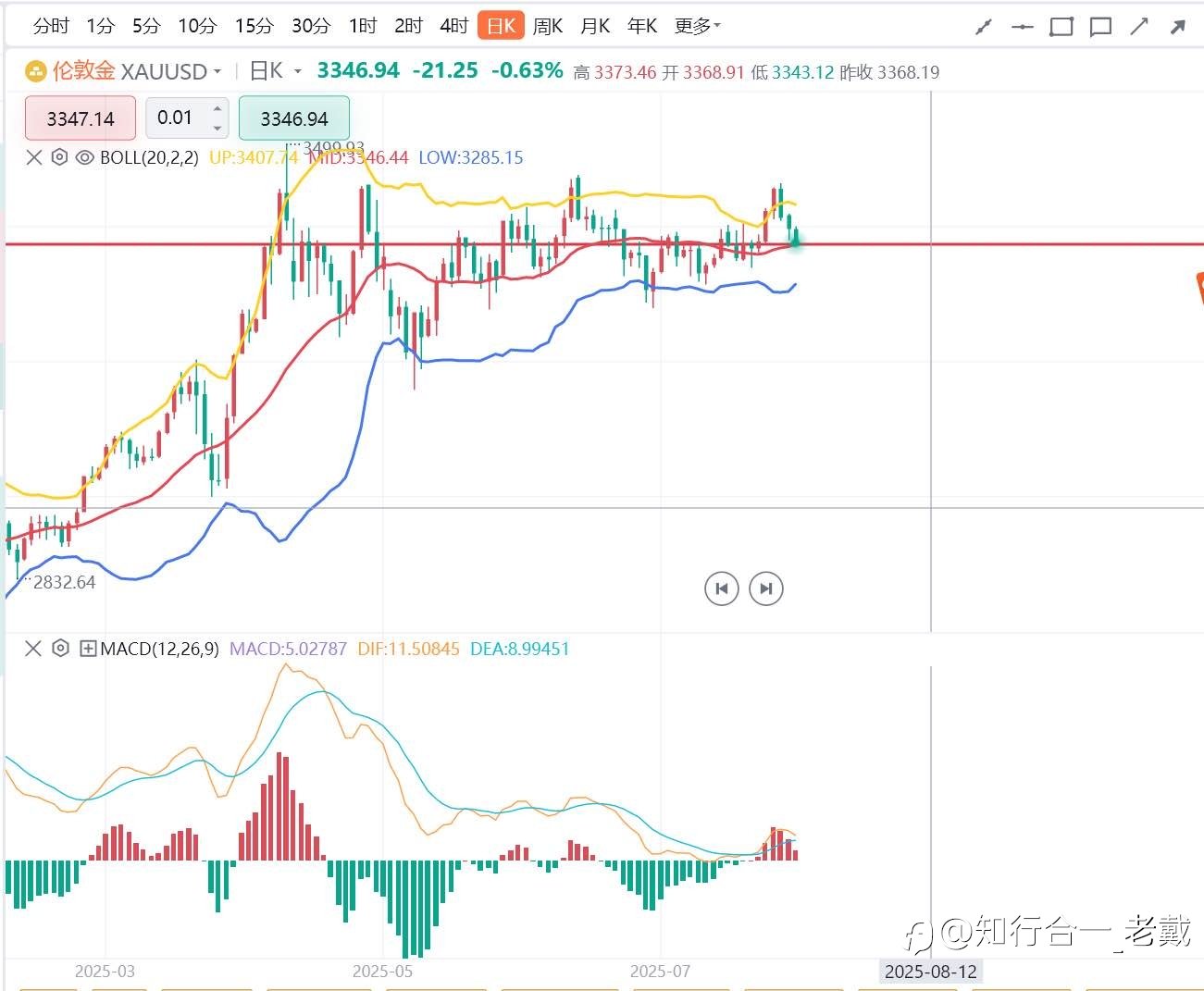Select the bold arrow marker tool
The height and width of the screenshot is (991, 1204).
(x=1178, y=27)
